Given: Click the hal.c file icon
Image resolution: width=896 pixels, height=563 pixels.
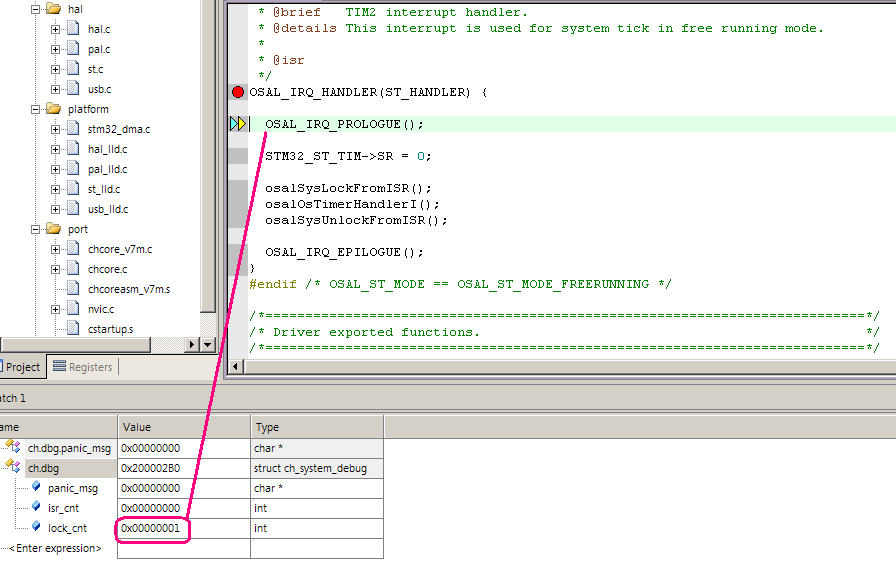Looking at the screenshot, I should tap(73, 29).
